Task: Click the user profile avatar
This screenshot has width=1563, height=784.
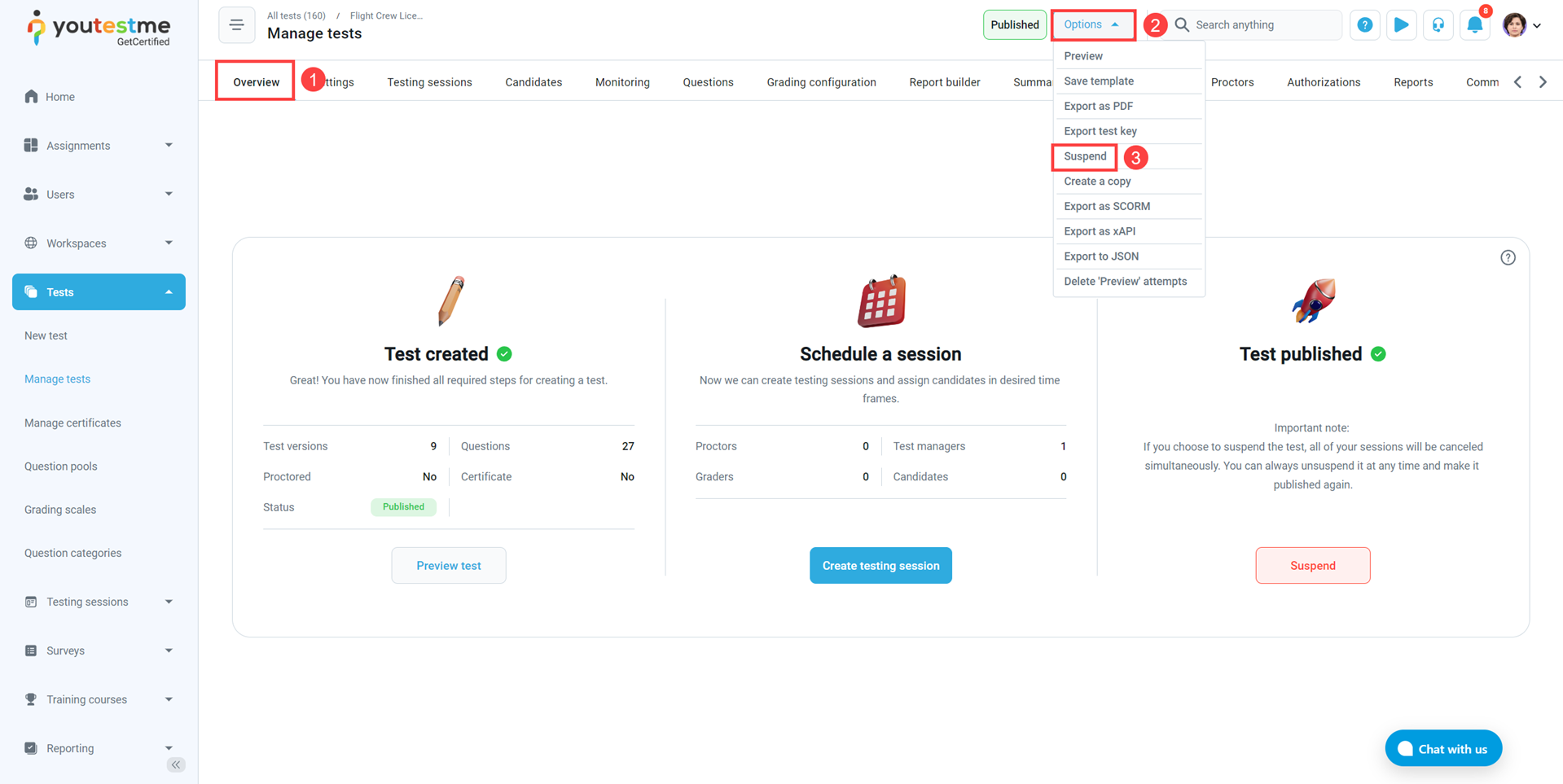Action: pos(1515,25)
